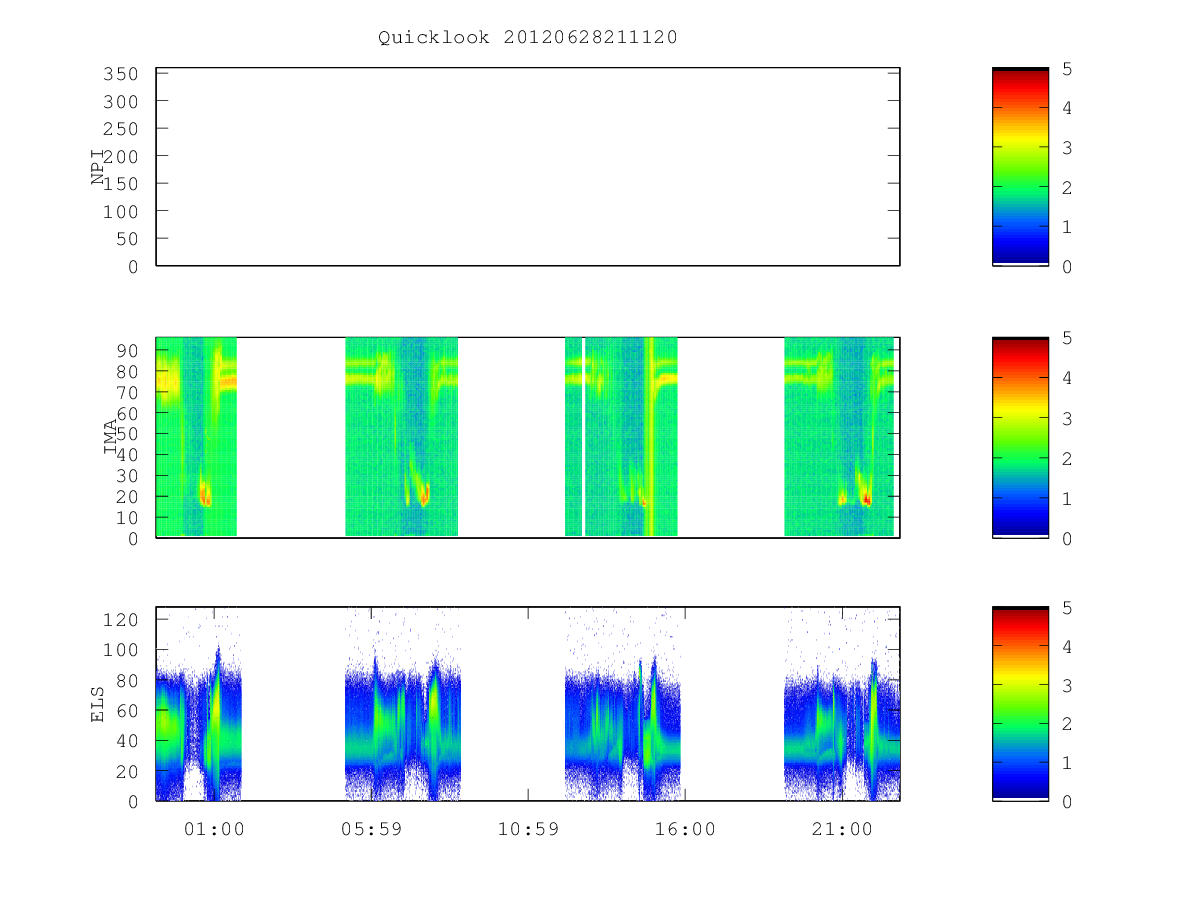Click the NPI panel color bar

click(1020, 167)
